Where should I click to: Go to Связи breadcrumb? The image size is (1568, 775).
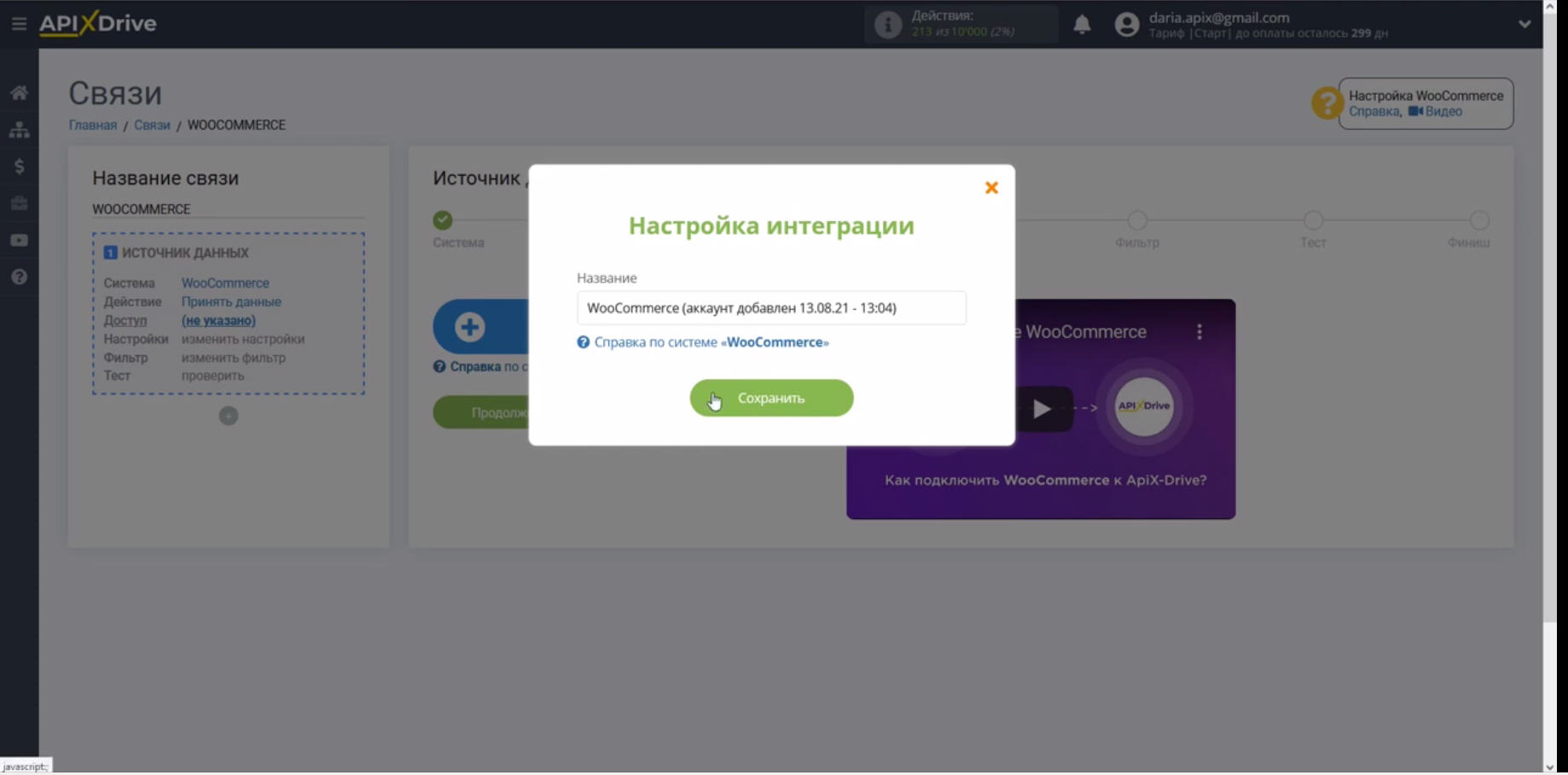click(x=152, y=125)
